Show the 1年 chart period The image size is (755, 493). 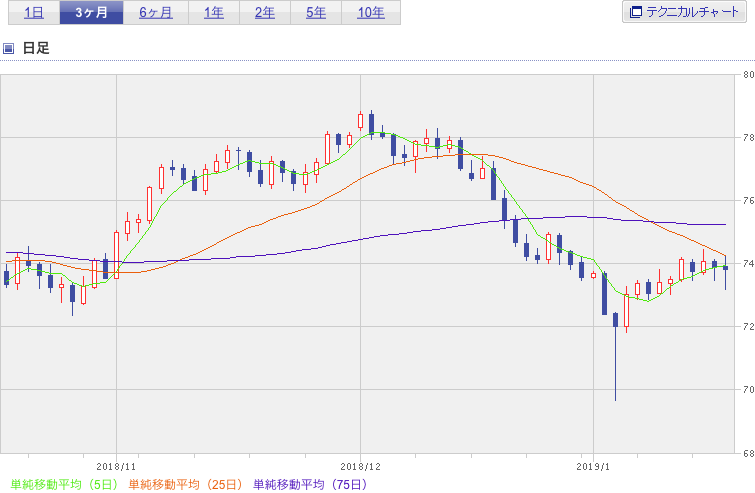tap(214, 12)
